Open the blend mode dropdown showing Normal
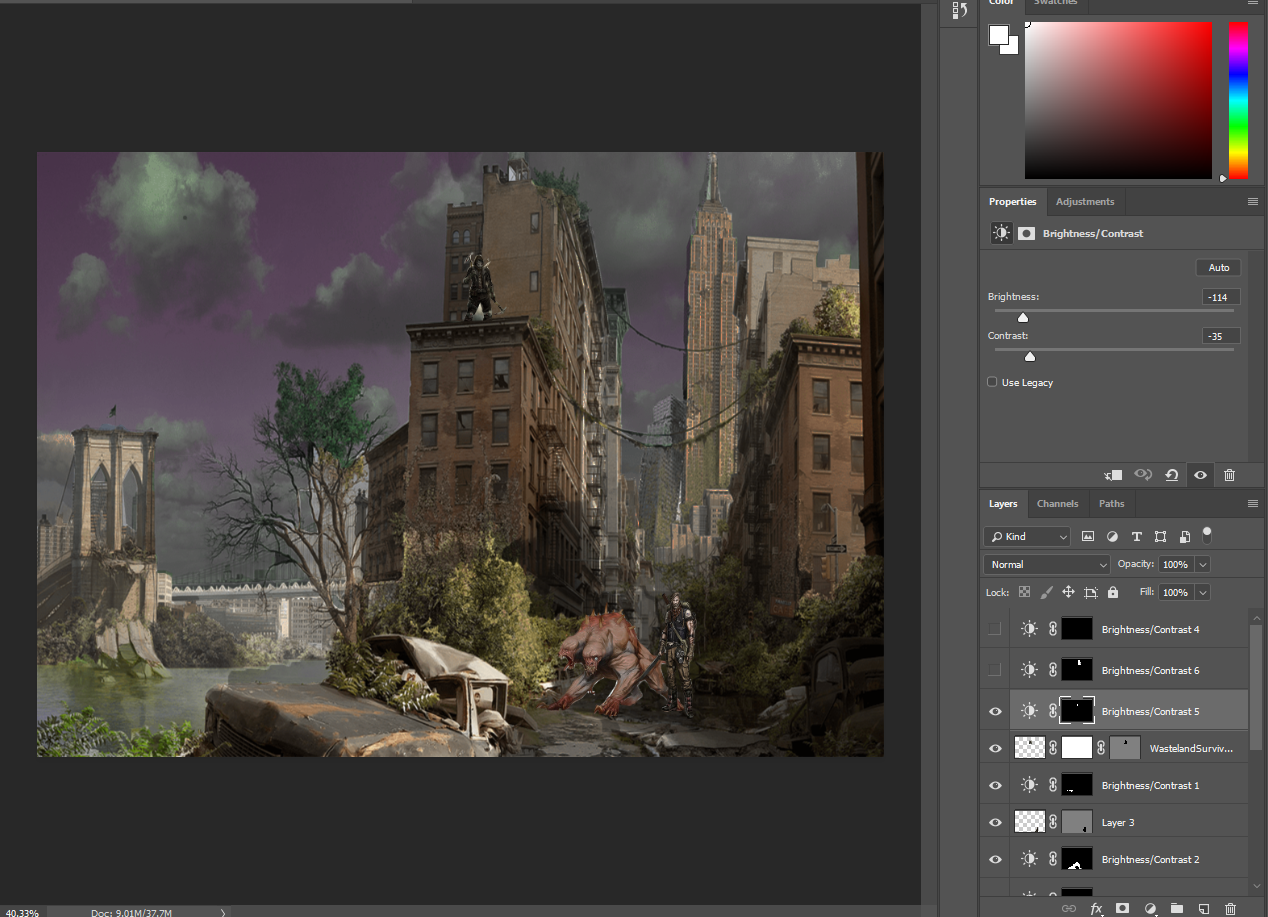1268x917 pixels. [x=1045, y=564]
